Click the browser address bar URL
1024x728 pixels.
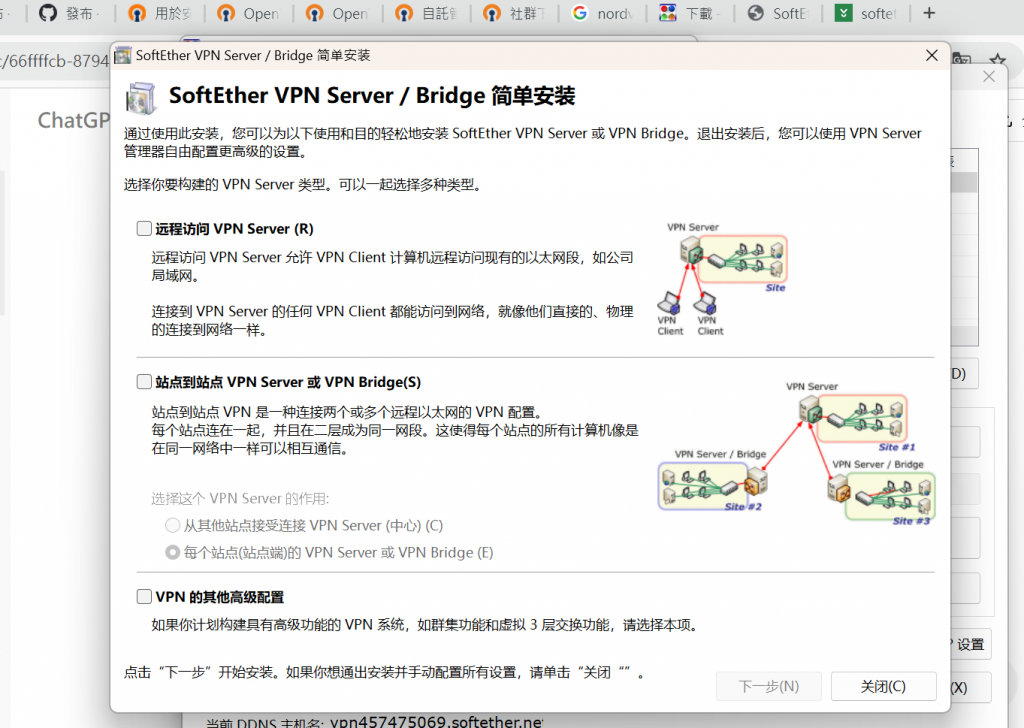pyautogui.click(x=54, y=61)
